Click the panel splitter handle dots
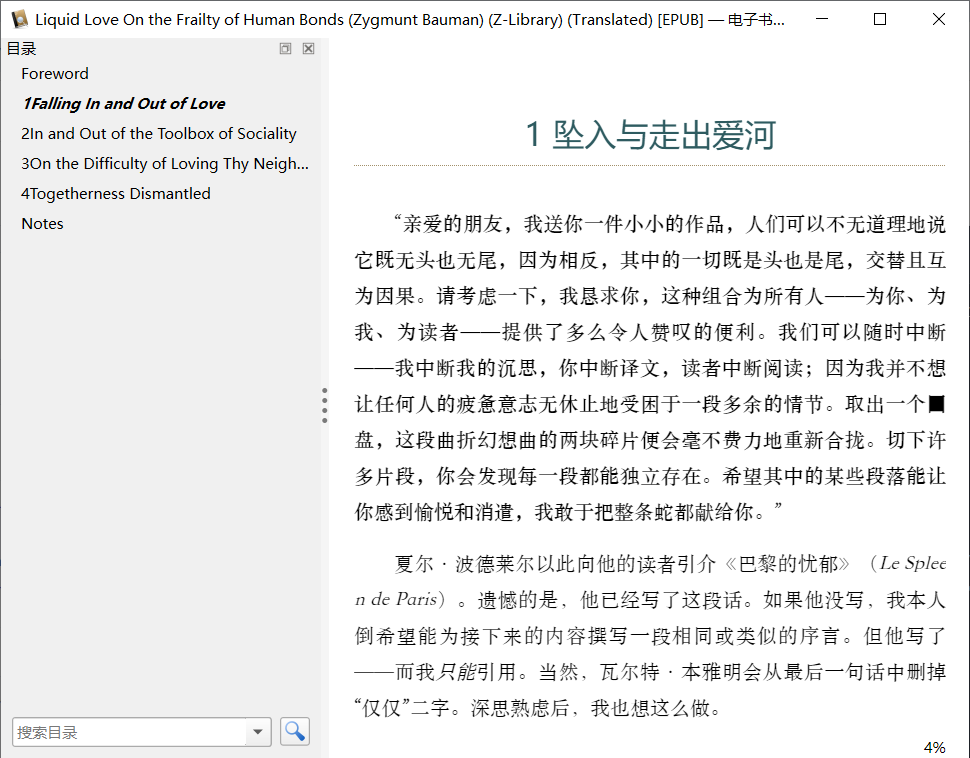This screenshot has height=758, width=970. pyautogui.click(x=325, y=406)
